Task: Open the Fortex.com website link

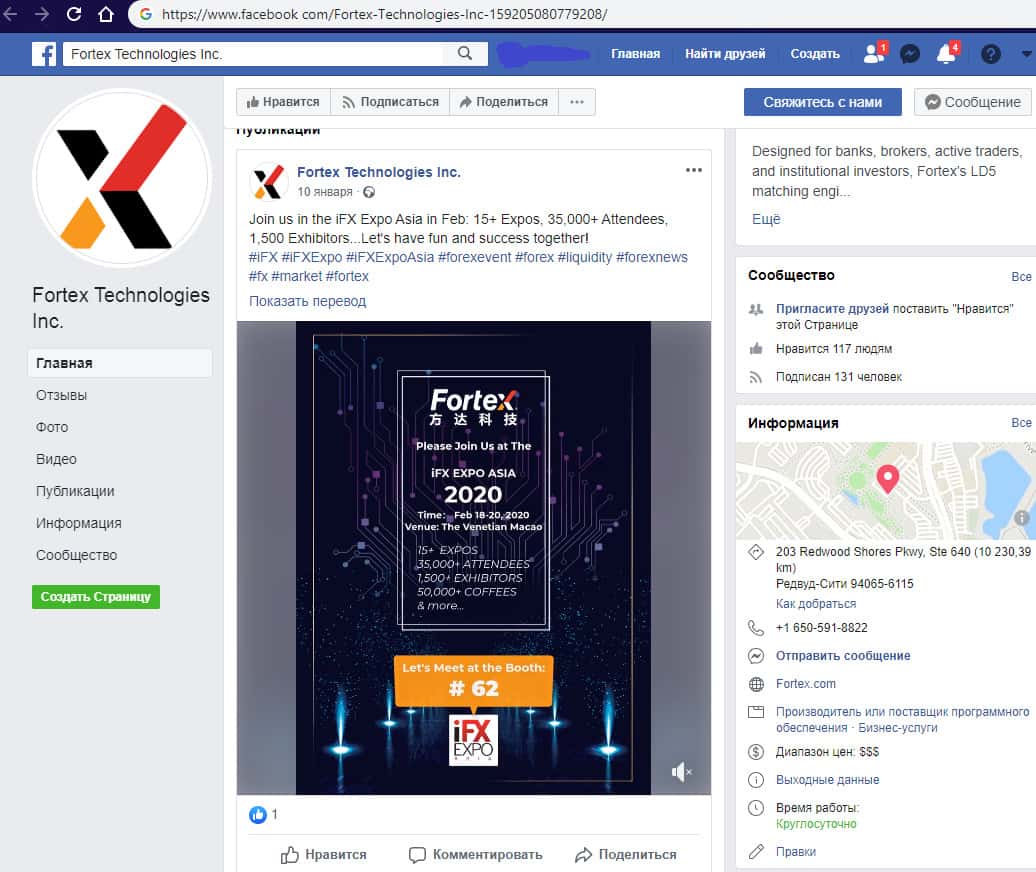Action: (x=805, y=684)
